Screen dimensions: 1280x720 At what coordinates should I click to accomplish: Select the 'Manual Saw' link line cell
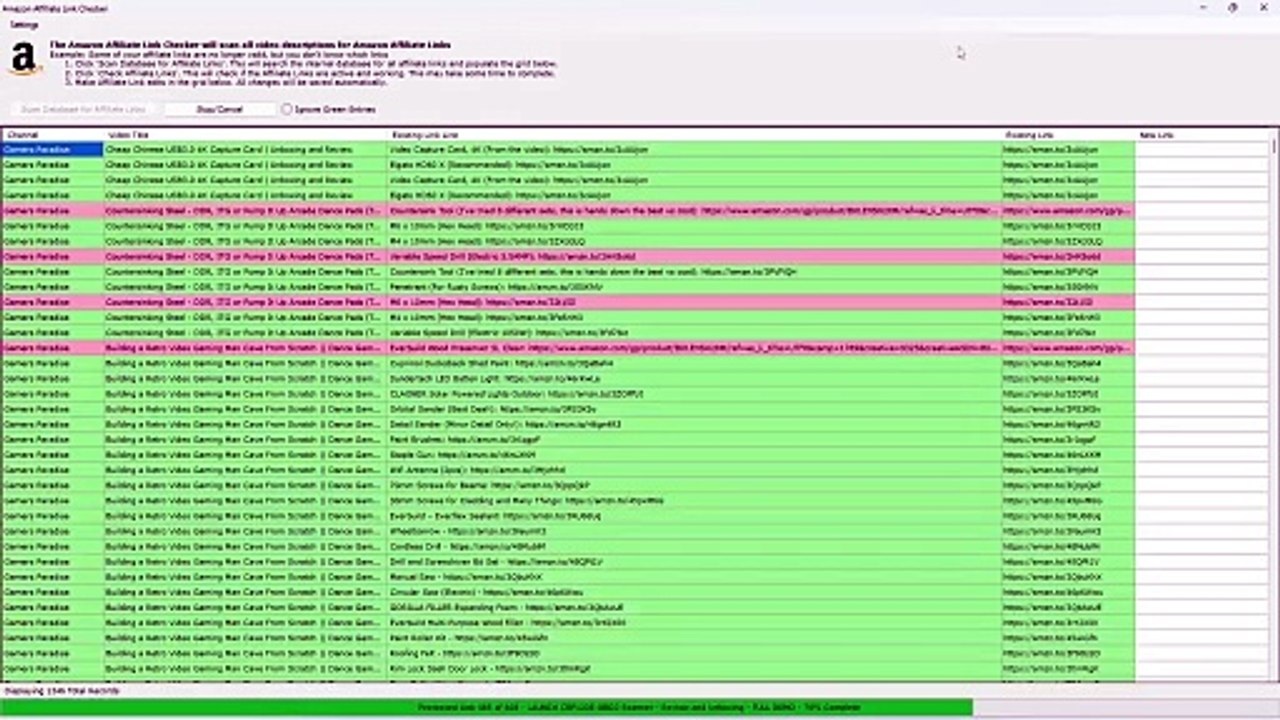tap(695, 577)
